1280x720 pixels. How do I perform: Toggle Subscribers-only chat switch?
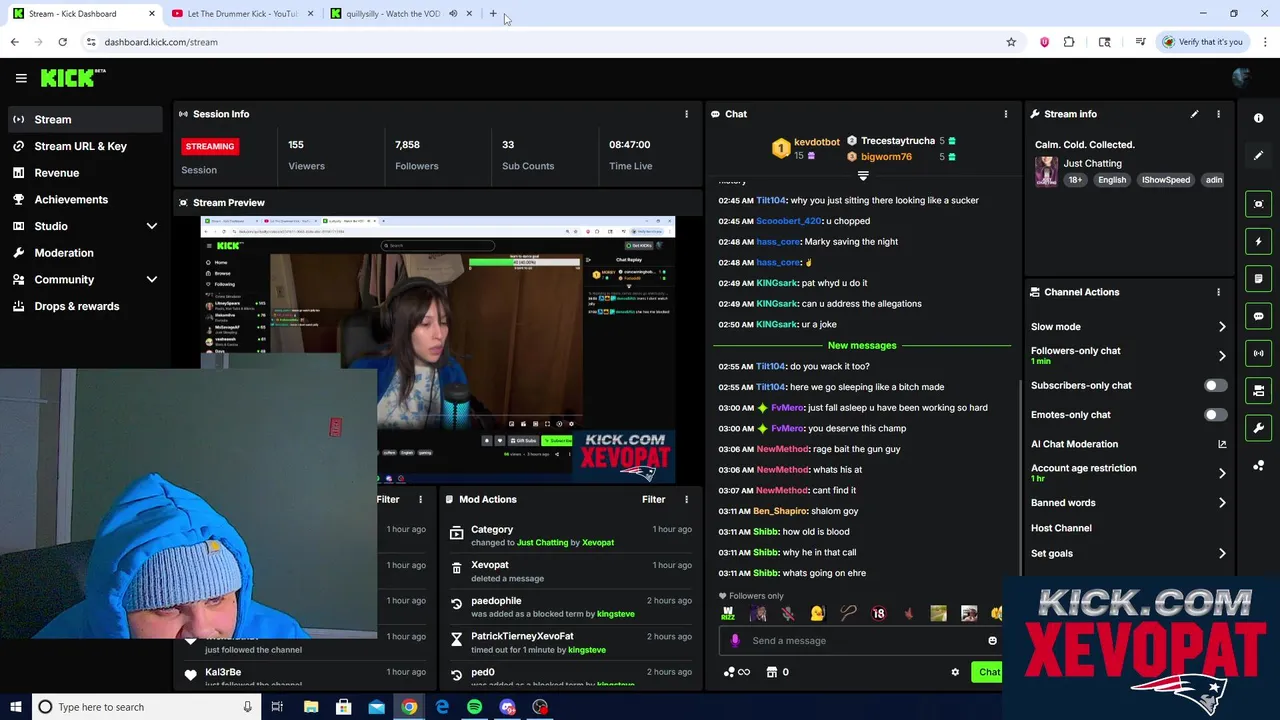pyautogui.click(x=1215, y=385)
